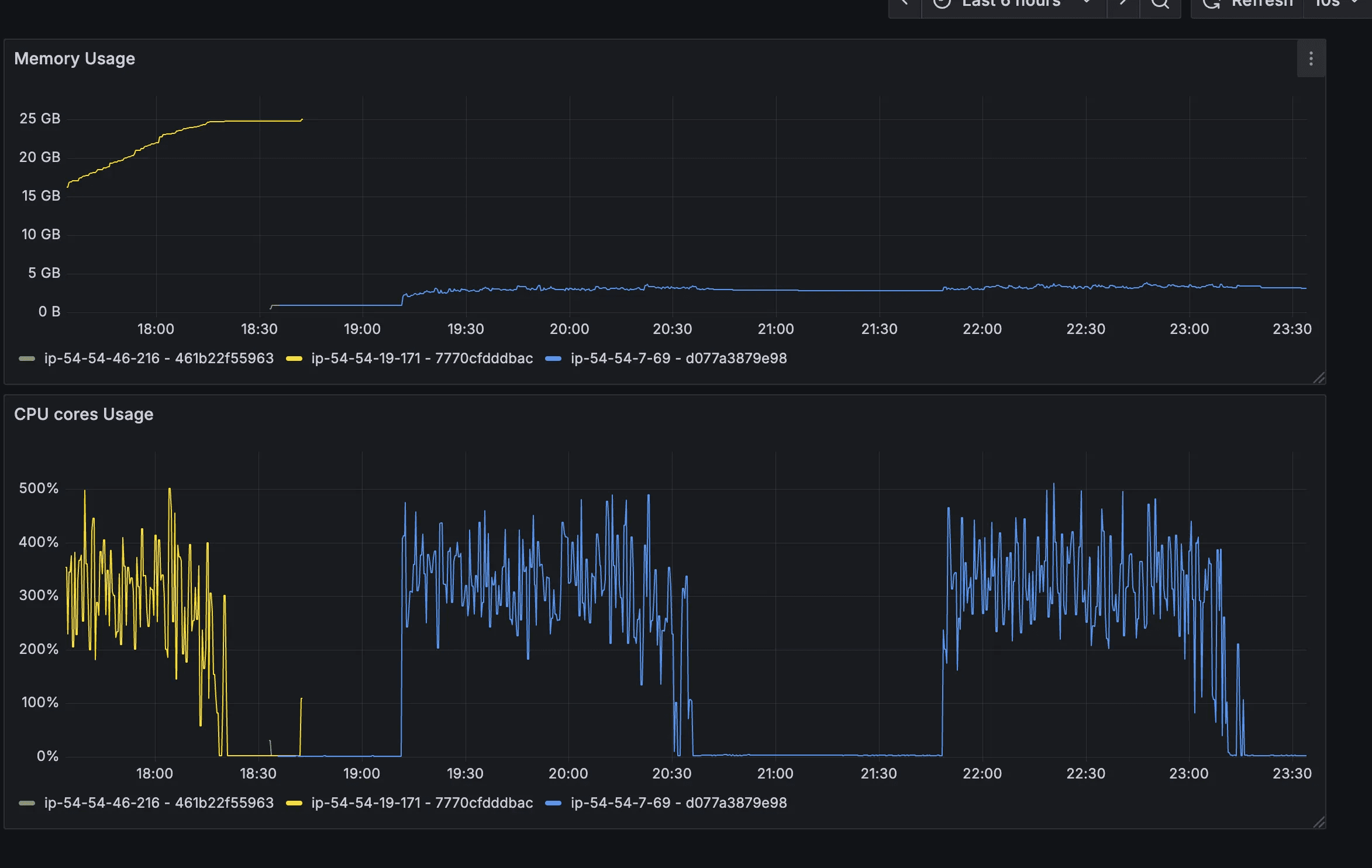Click blue color swatch in Memory Usage legend
The image size is (1372, 868).
click(x=553, y=359)
